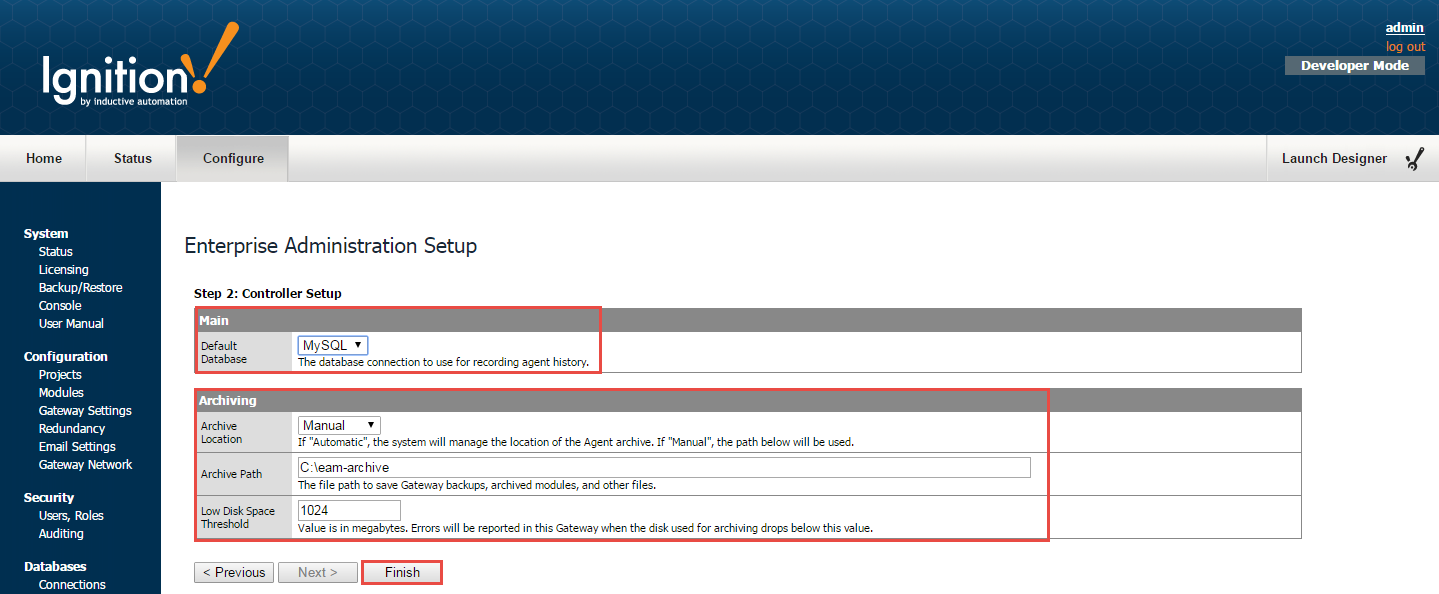
Task: Click the Developer Mode badge
Action: [1355, 65]
